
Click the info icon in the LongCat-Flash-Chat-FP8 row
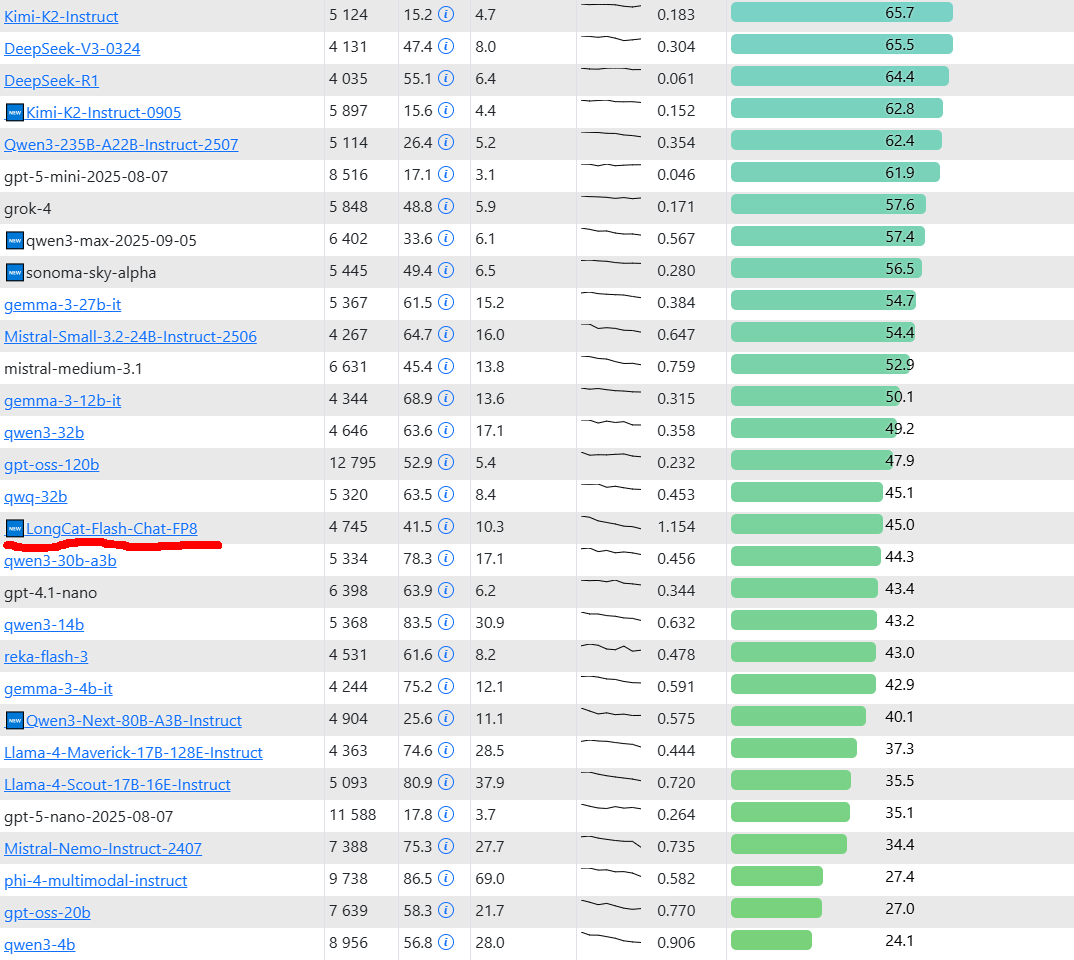pos(446,527)
